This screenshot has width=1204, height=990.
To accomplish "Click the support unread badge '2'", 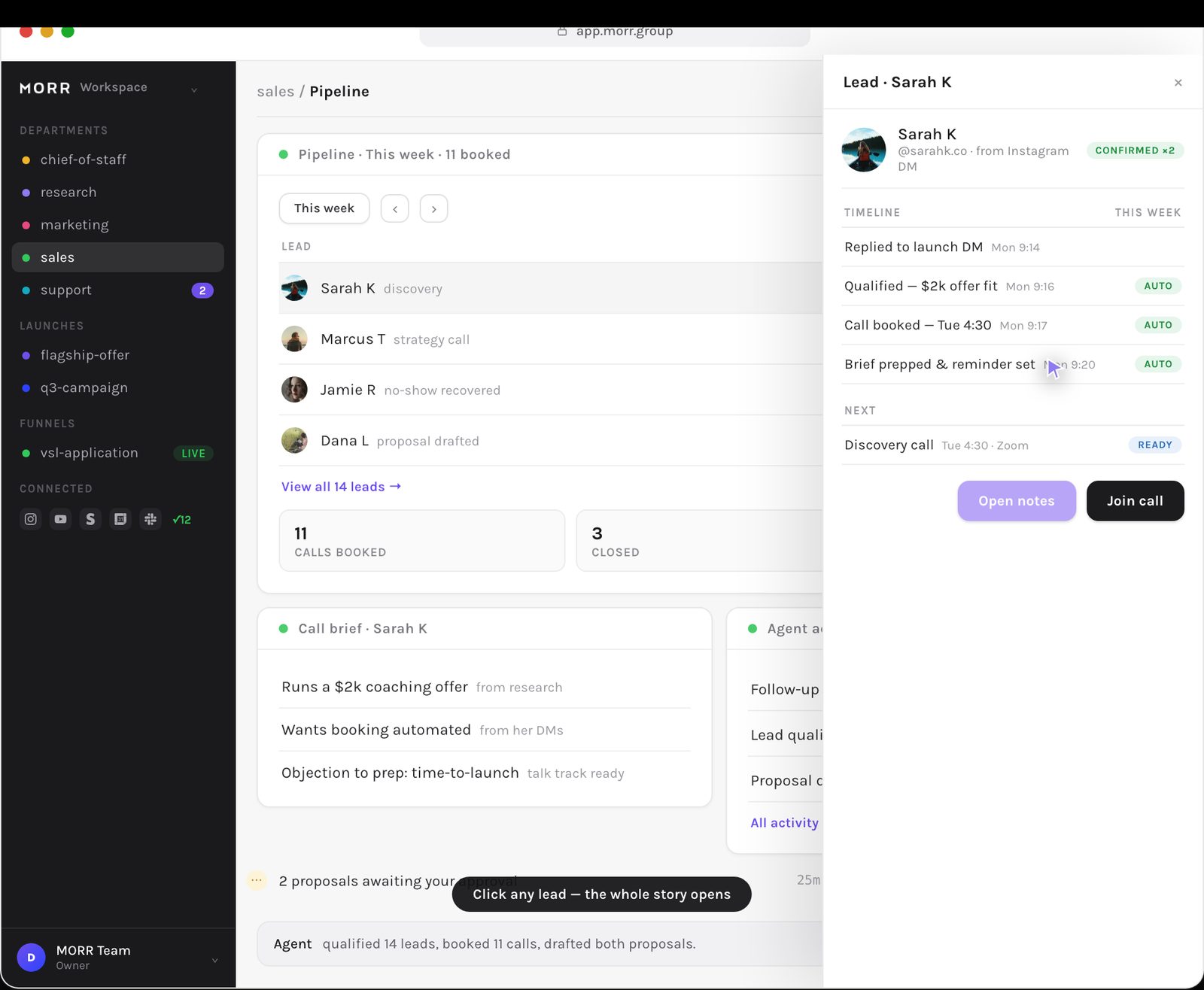I will coord(202,290).
